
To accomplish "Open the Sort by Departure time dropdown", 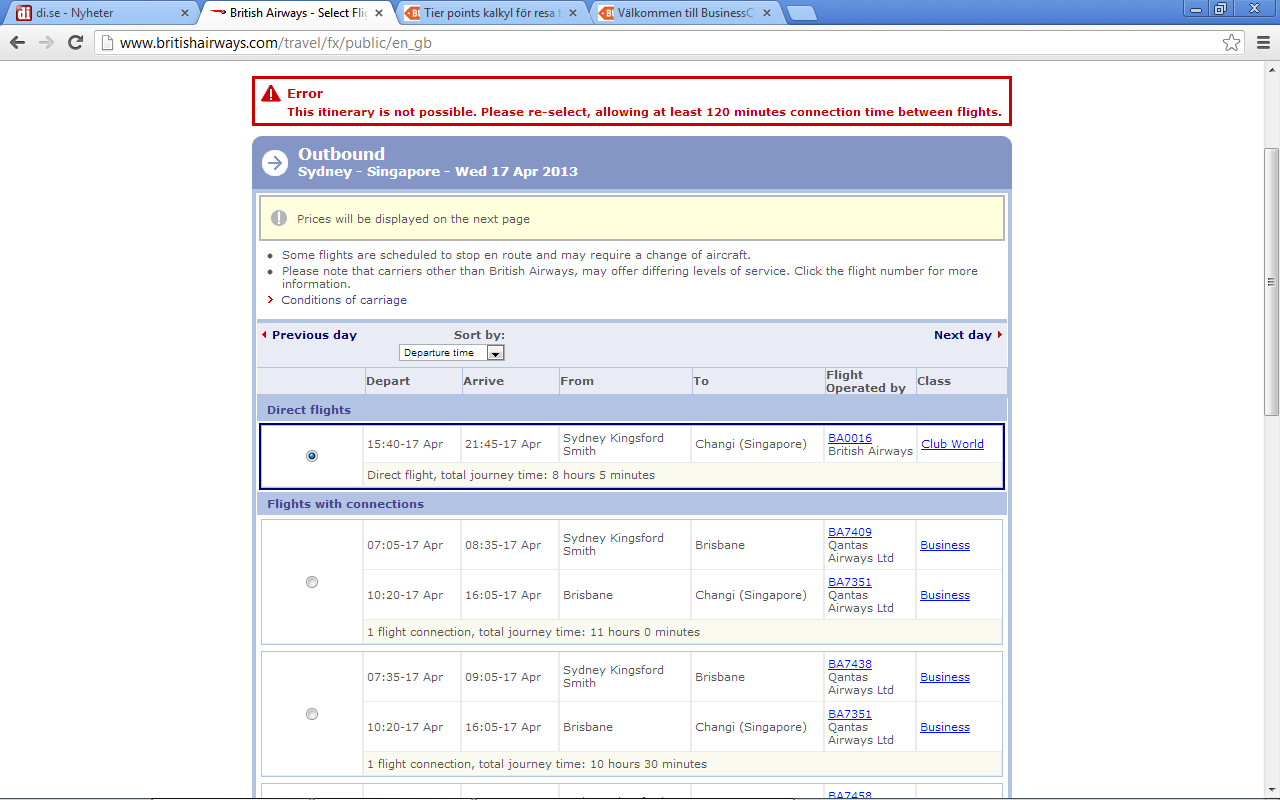I will [452, 353].
